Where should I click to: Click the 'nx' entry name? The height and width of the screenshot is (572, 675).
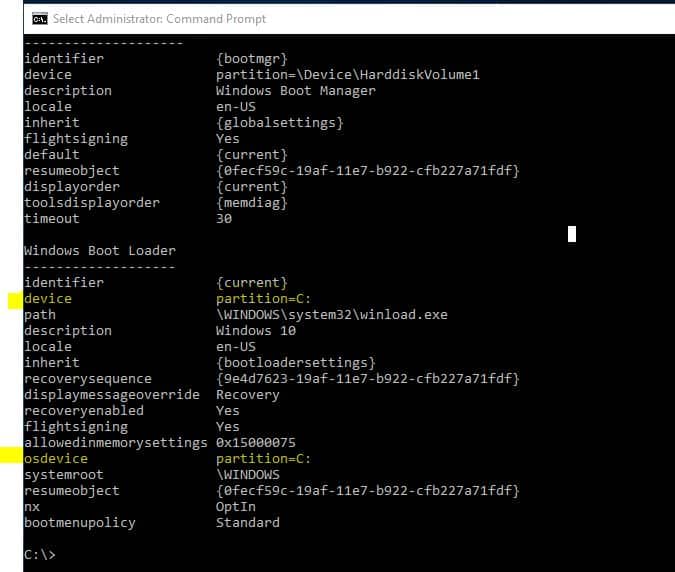[x=32, y=507]
